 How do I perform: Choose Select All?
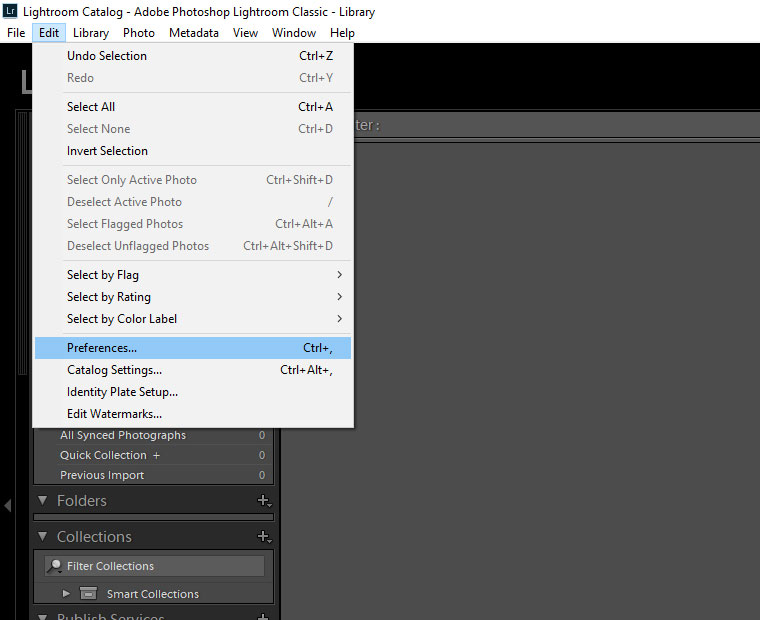(x=193, y=107)
